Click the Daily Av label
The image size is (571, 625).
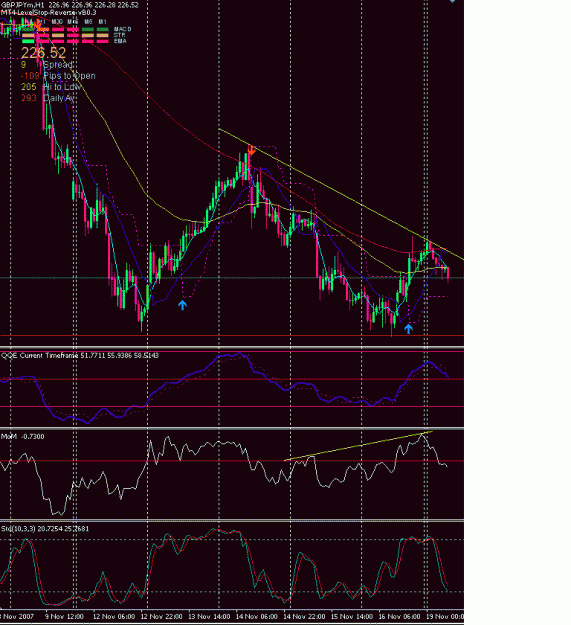[x=59, y=98]
